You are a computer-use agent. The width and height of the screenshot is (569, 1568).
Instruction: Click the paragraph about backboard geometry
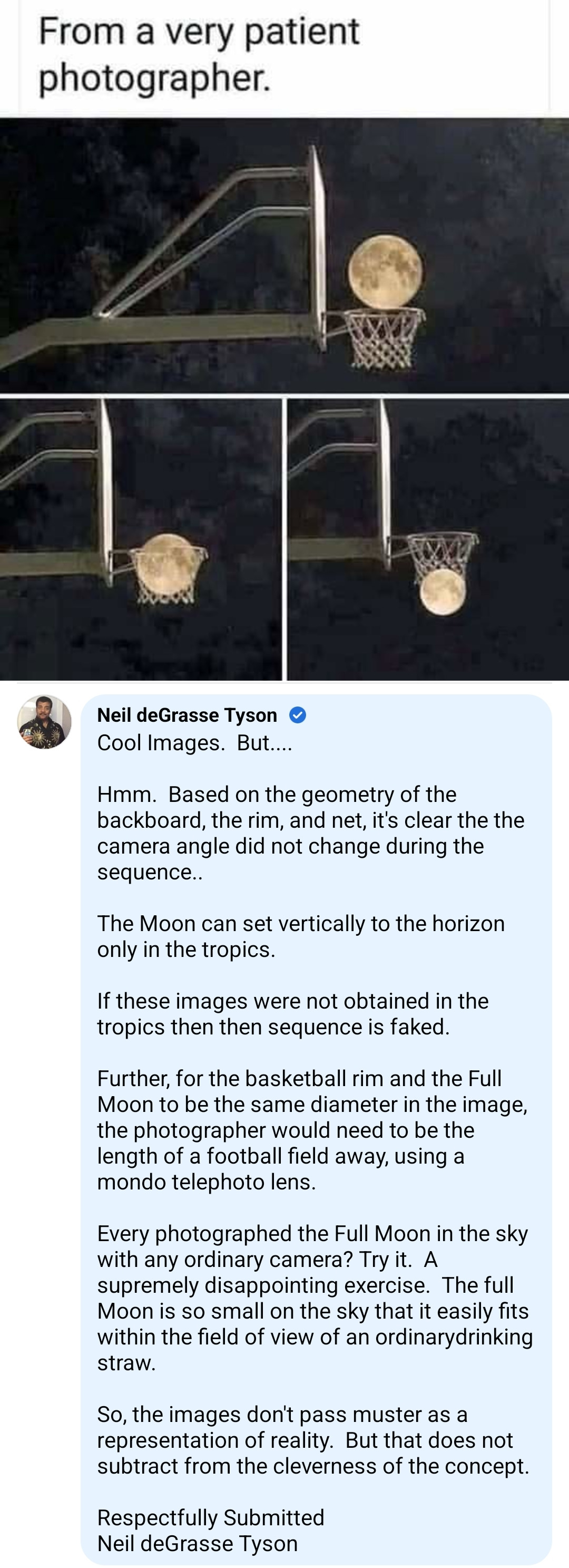pyautogui.click(x=310, y=833)
